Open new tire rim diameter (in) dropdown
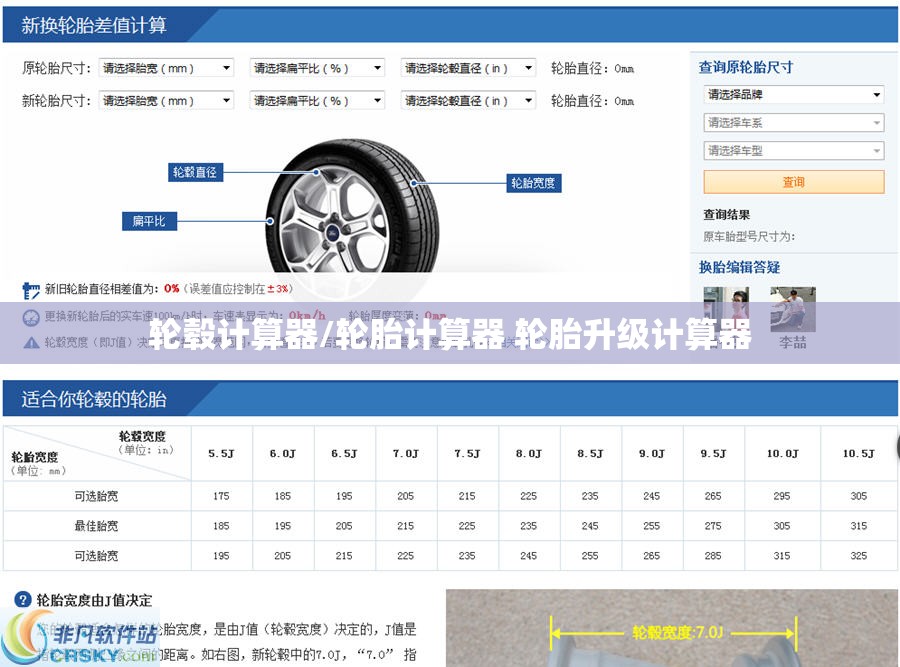The width and height of the screenshot is (900, 667). 468,101
